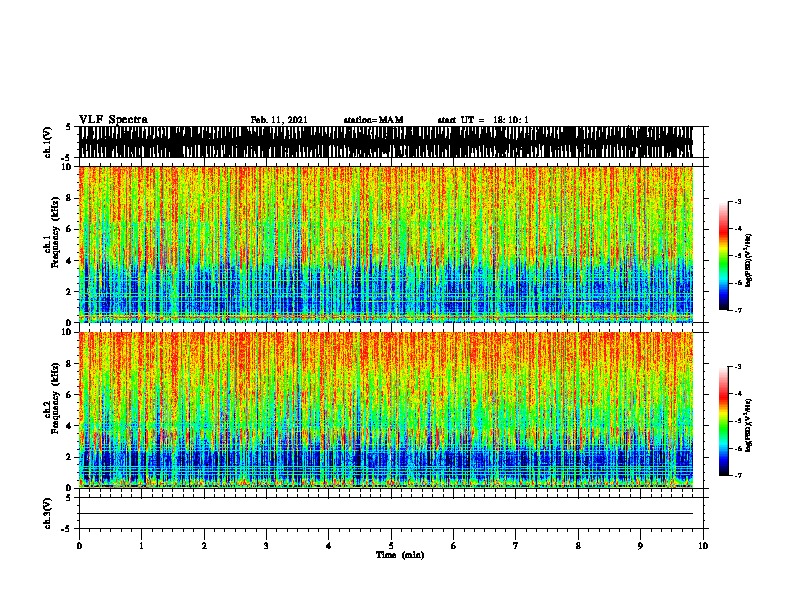Click the "2" frequency tick of ch.1 spectrogram
This screenshot has height=612, width=792.
pos(71,292)
